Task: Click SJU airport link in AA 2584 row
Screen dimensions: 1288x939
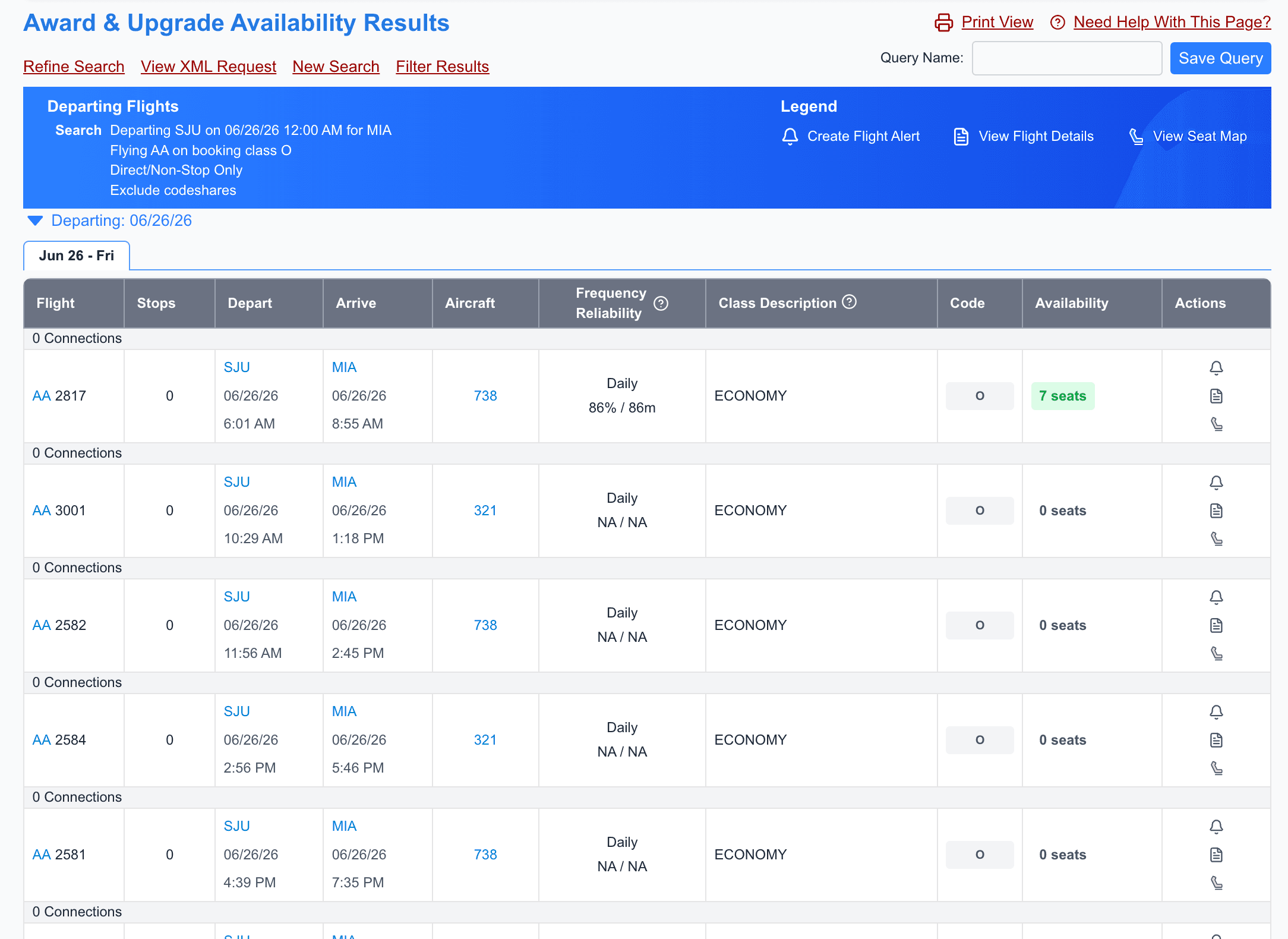Action: tap(236, 711)
